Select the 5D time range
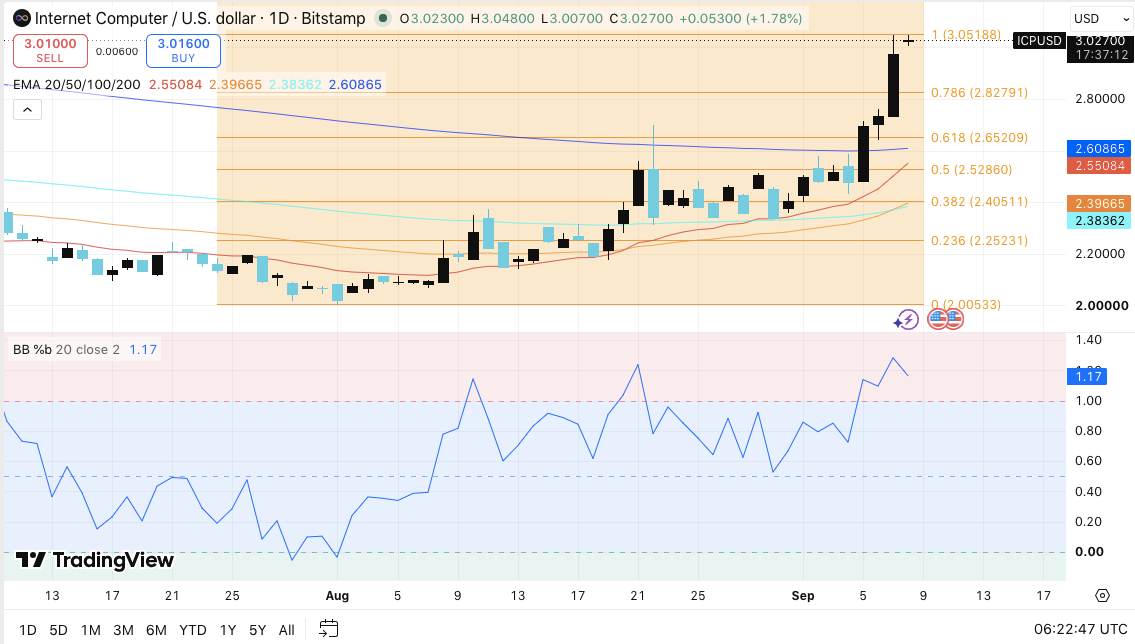Image resolution: width=1135 pixels, height=644 pixels. tap(58, 630)
